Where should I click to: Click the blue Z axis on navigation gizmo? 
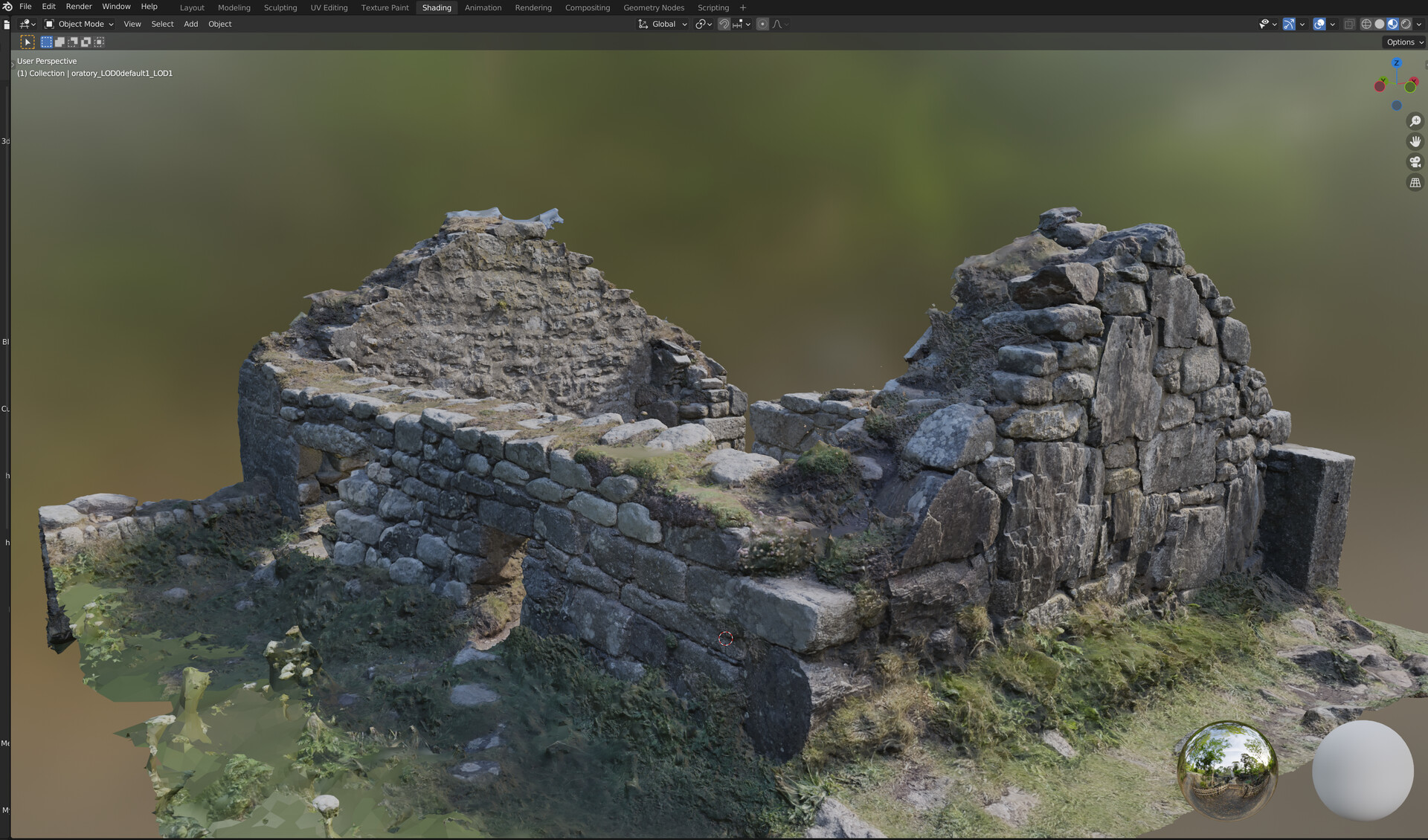[1397, 63]
